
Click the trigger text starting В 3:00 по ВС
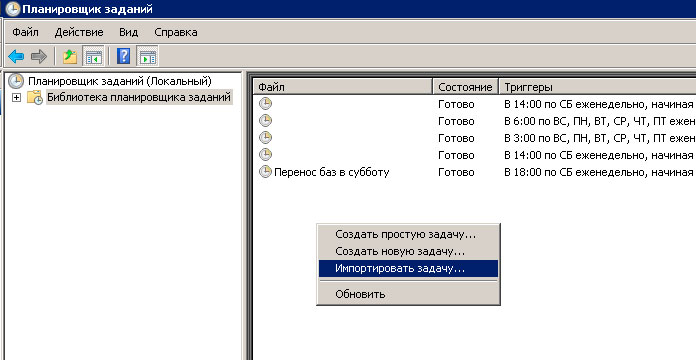pos(600,138)
